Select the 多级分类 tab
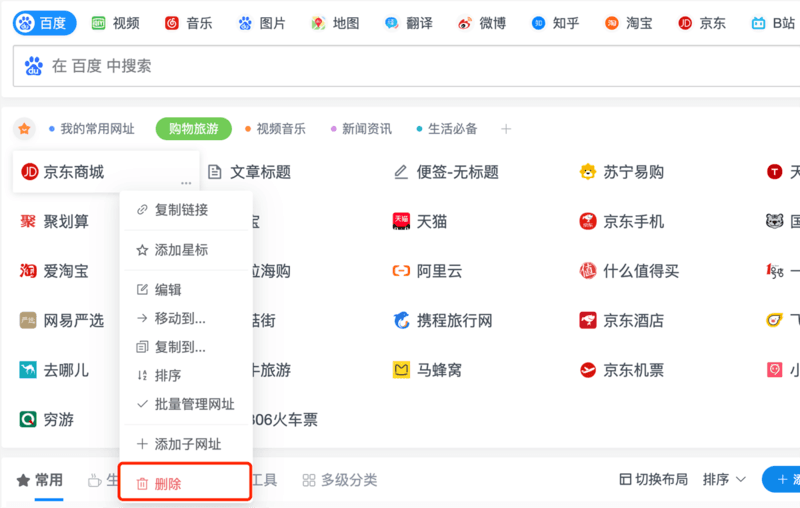Screen dimensions: 800x508 (x=340, y=480)
